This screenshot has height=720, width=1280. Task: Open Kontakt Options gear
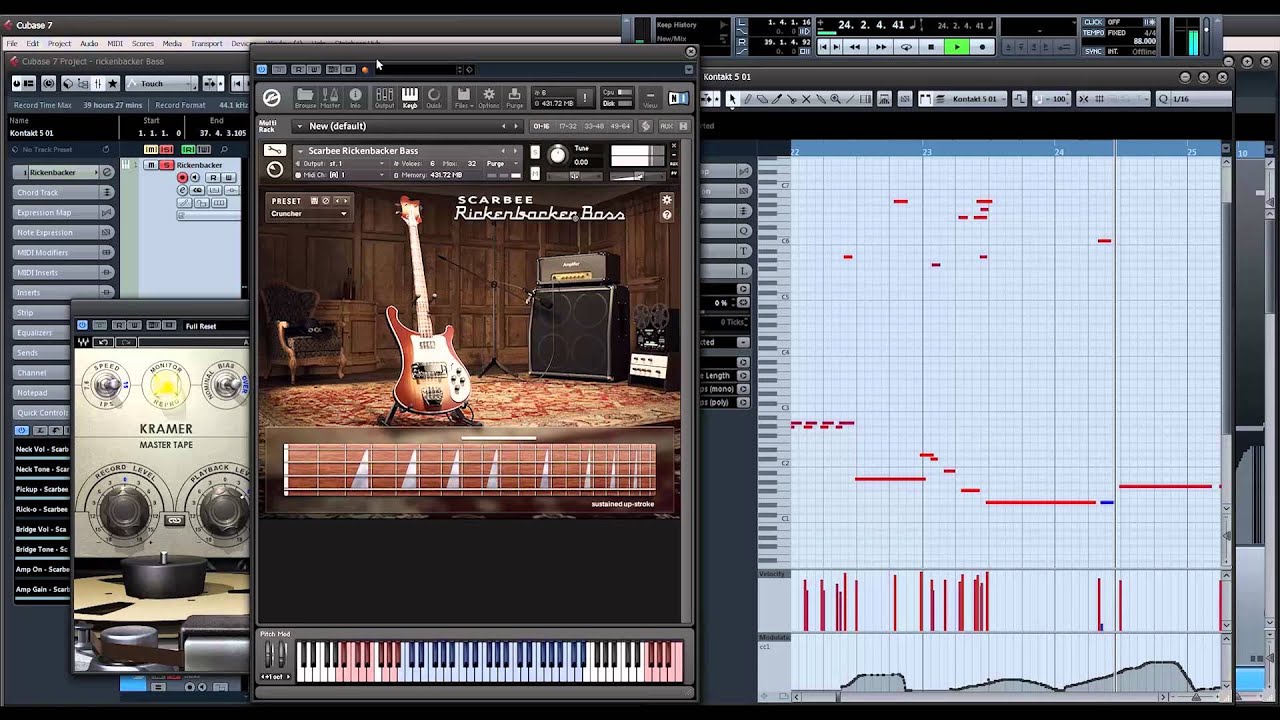click(489, 97)
